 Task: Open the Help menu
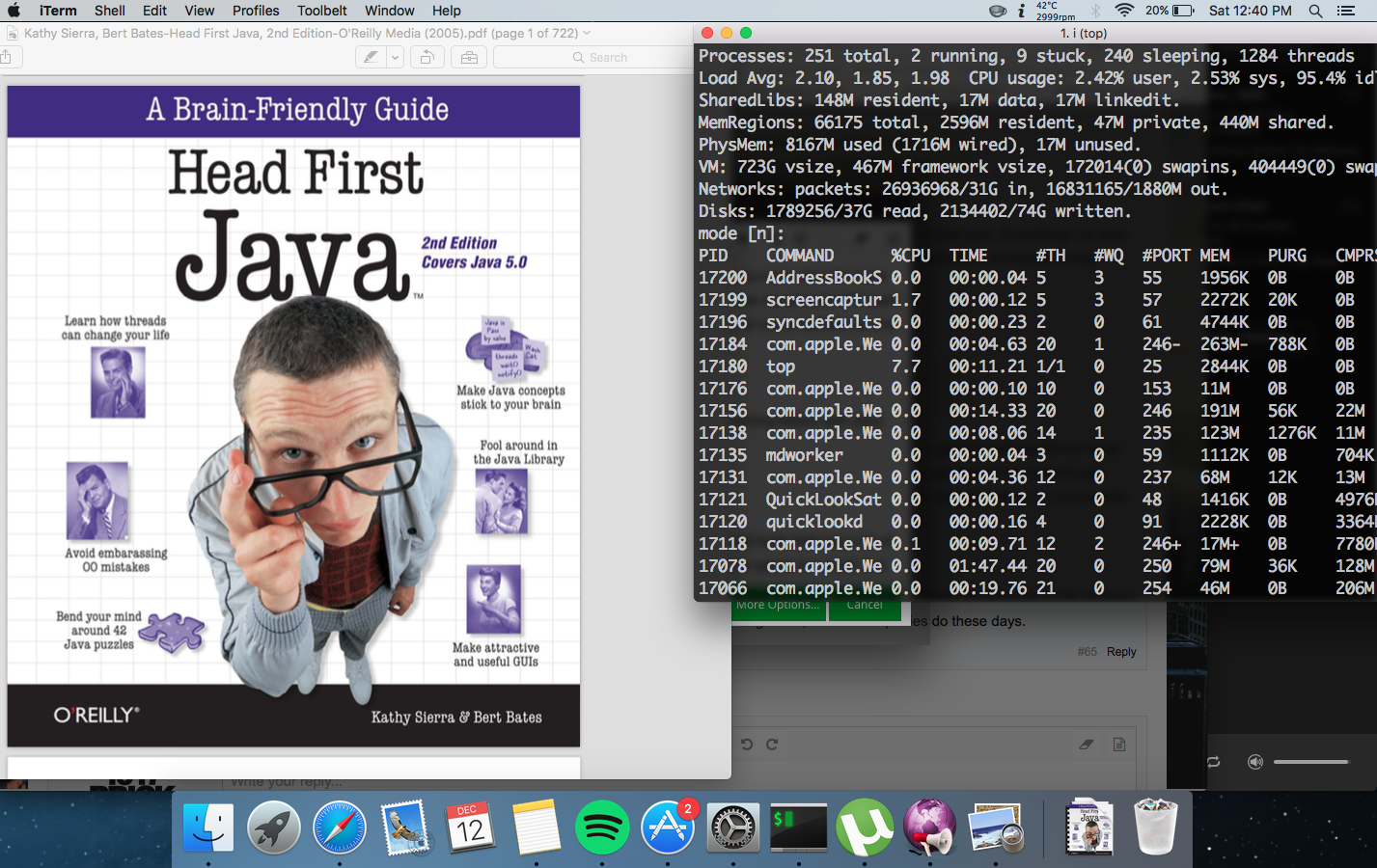pyautogui.click(x=446, y=11)
